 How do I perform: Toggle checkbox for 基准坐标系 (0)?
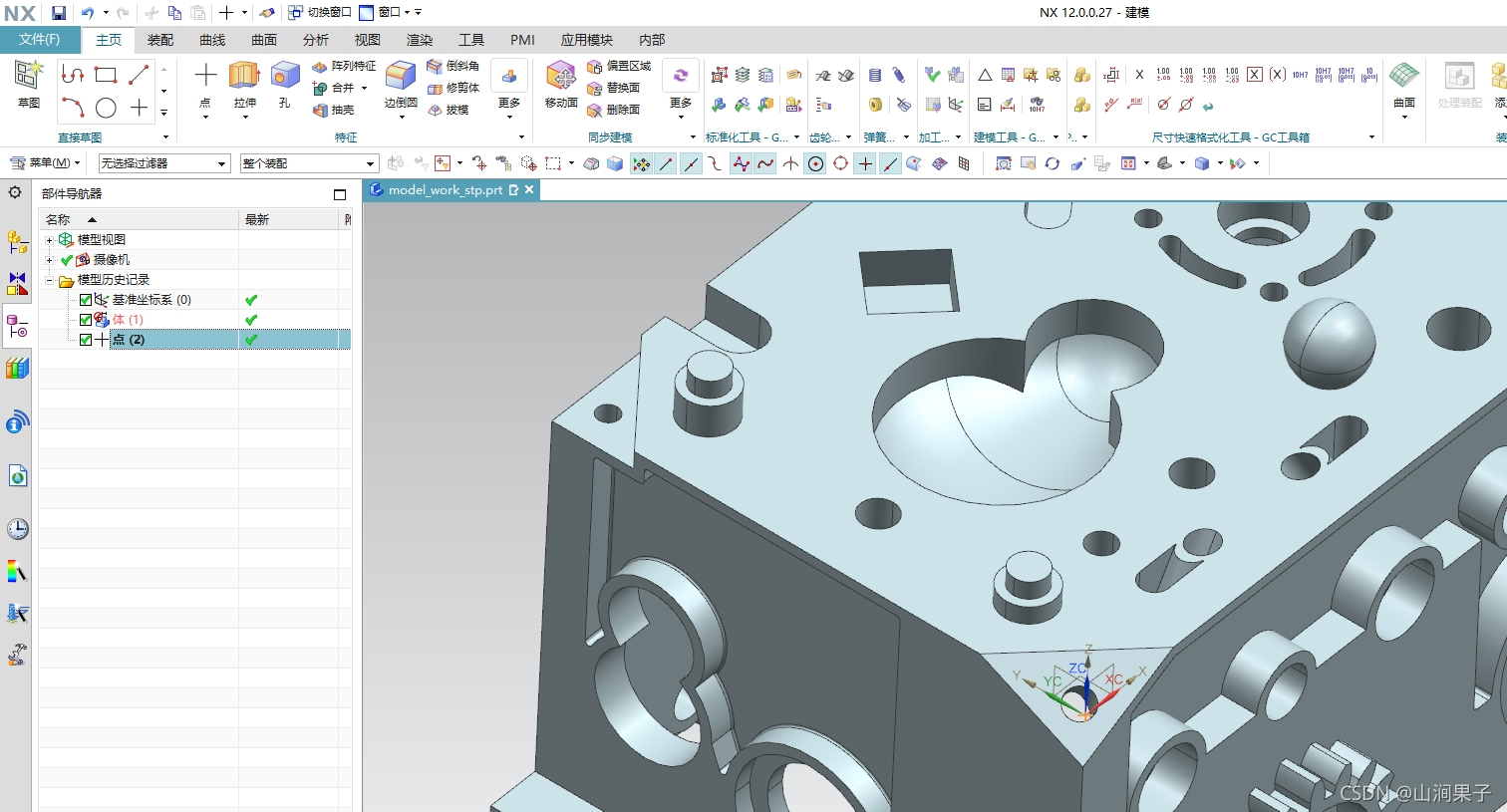(x=86, y=300)
